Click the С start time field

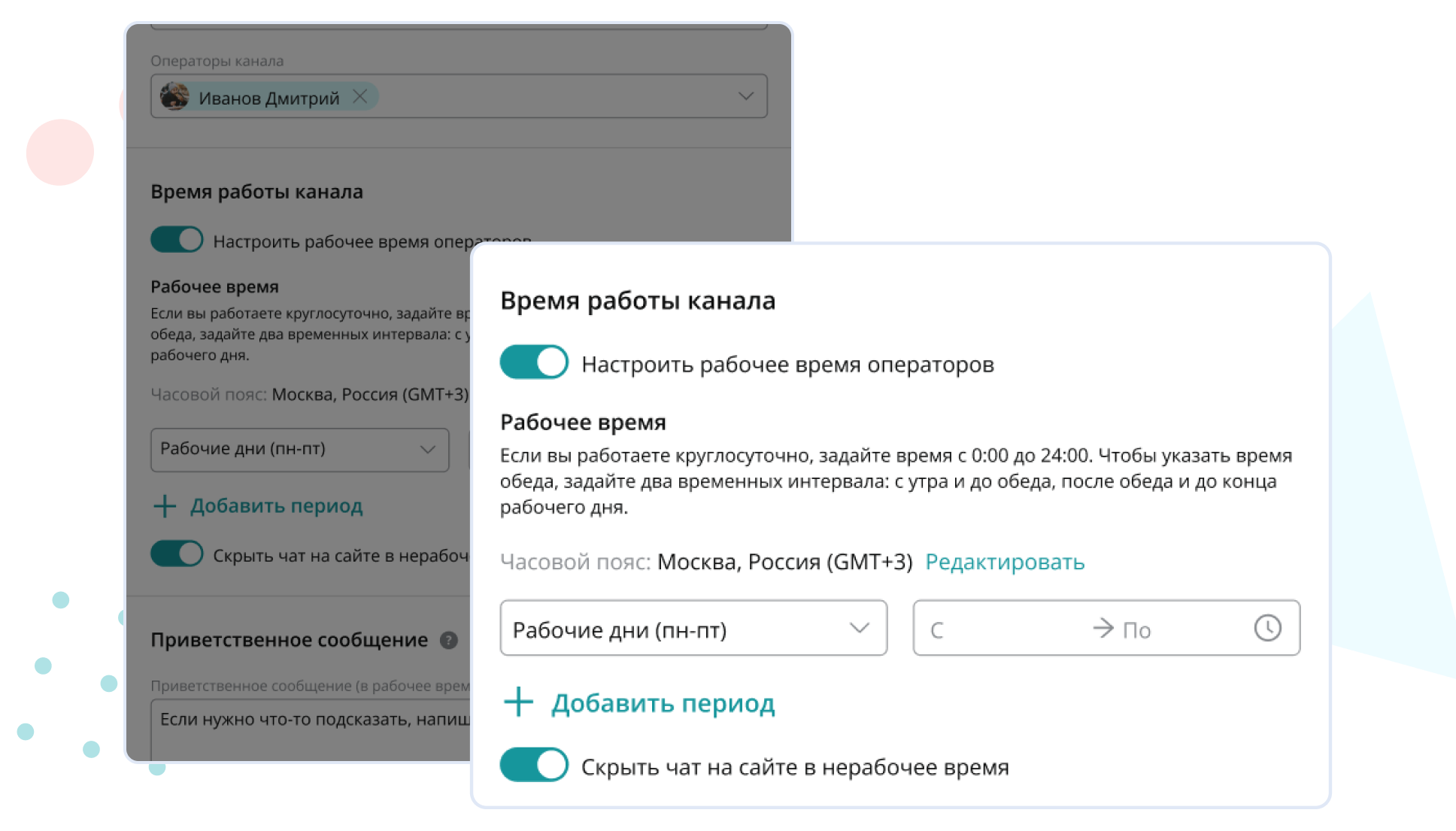(x=978, y=629)
